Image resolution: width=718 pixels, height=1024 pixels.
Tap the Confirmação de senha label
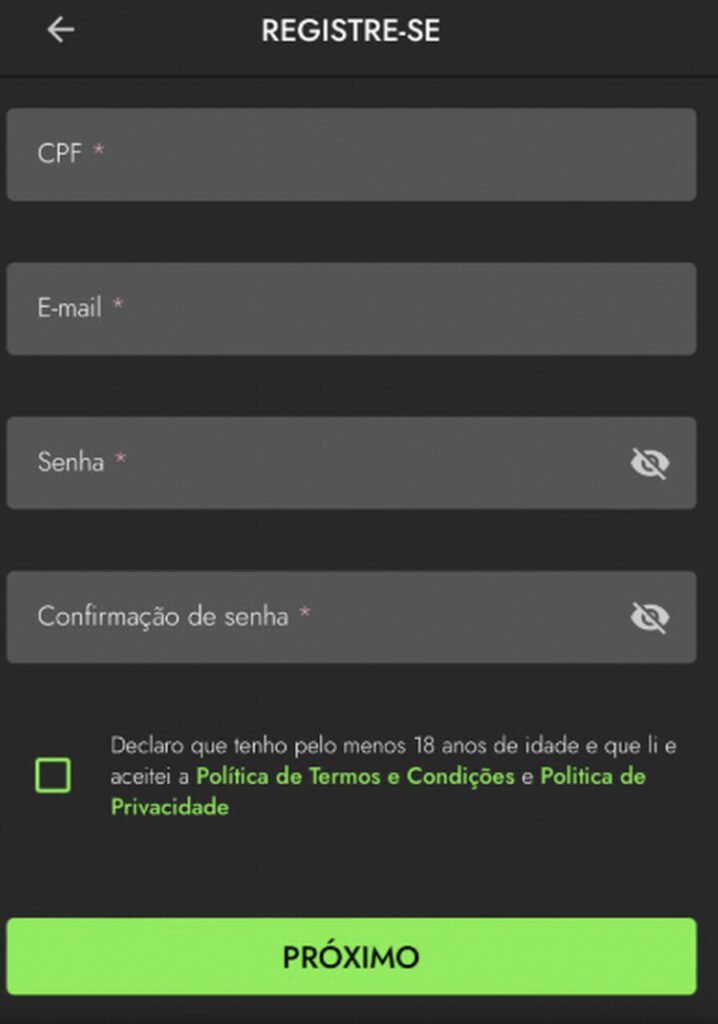pyautogui.click(x=162, y=617)
